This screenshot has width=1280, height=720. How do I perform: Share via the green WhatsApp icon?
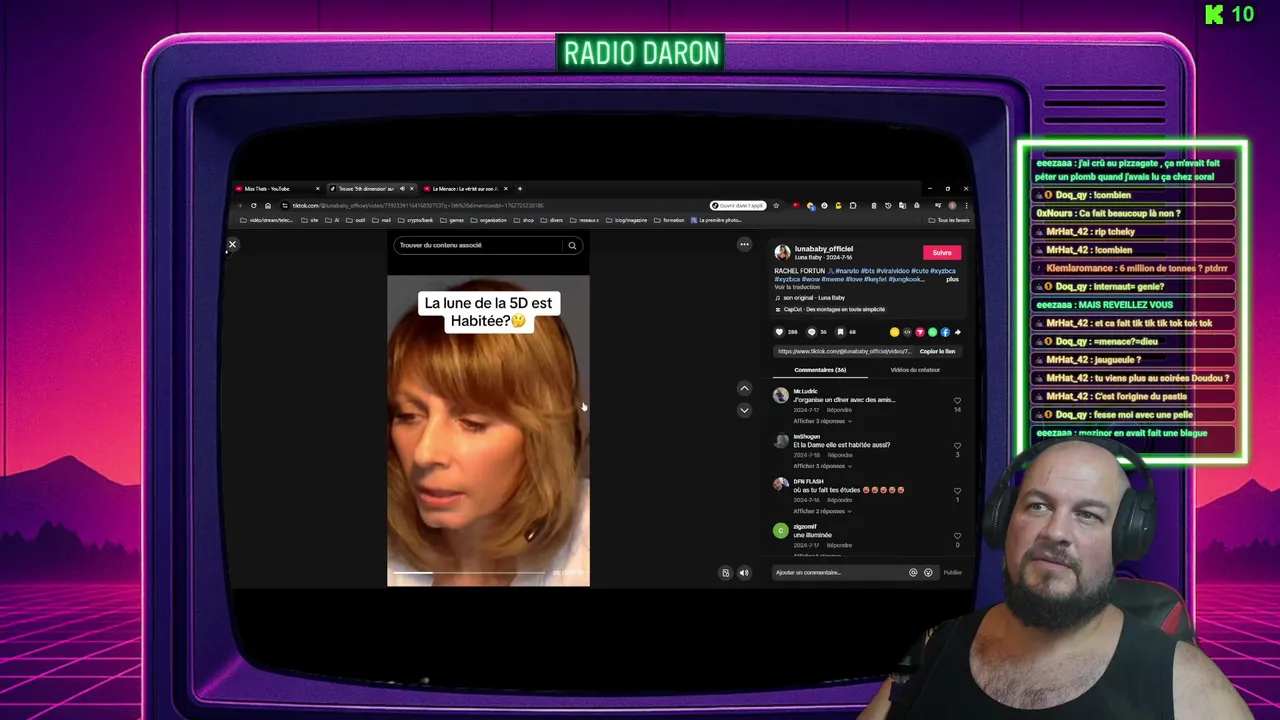(x=932, y=332)
